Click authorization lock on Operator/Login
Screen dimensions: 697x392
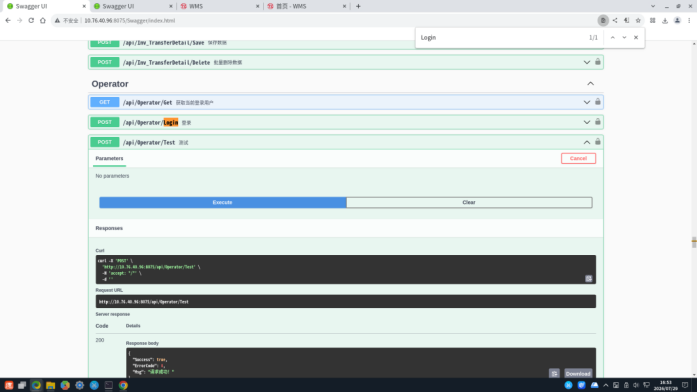coord(598,122)
